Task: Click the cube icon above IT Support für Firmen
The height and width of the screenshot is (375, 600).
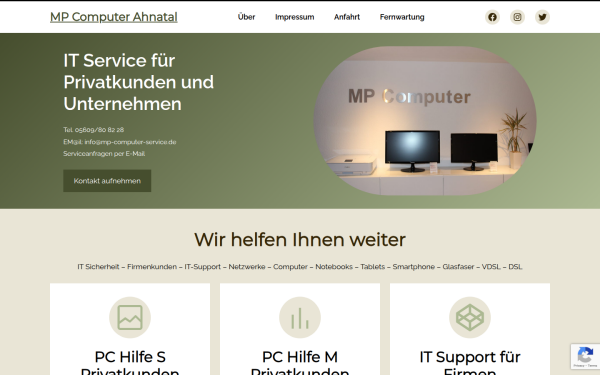Action: [x=470, y=317]
